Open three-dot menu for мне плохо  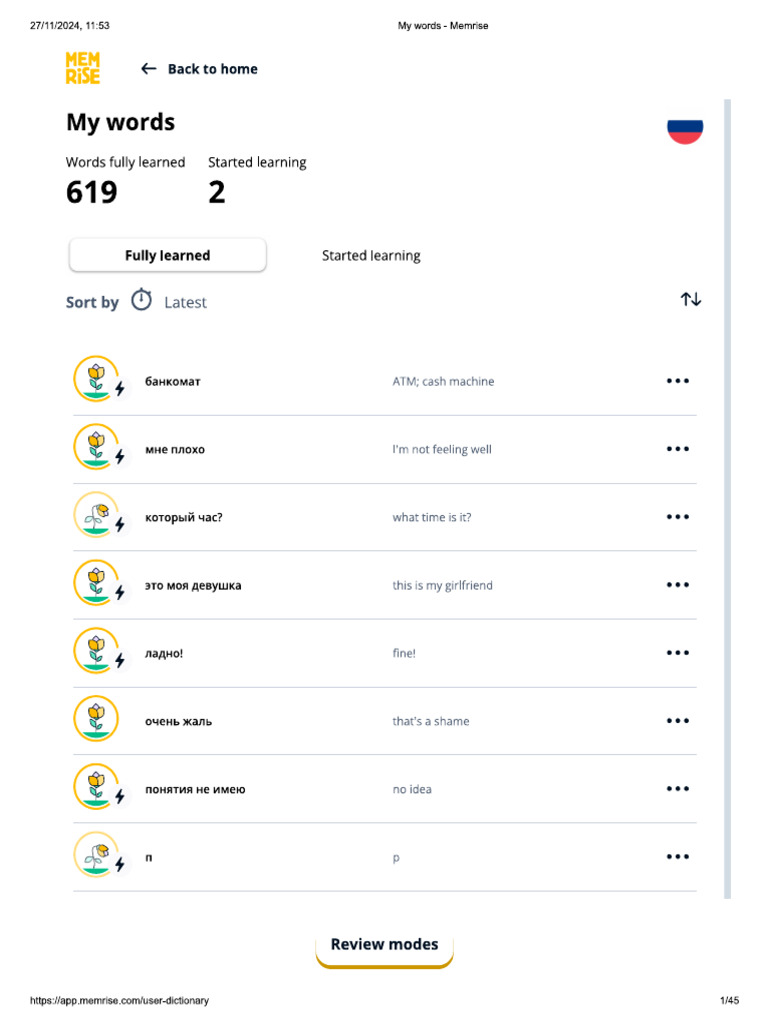click(x=678, y=449)
